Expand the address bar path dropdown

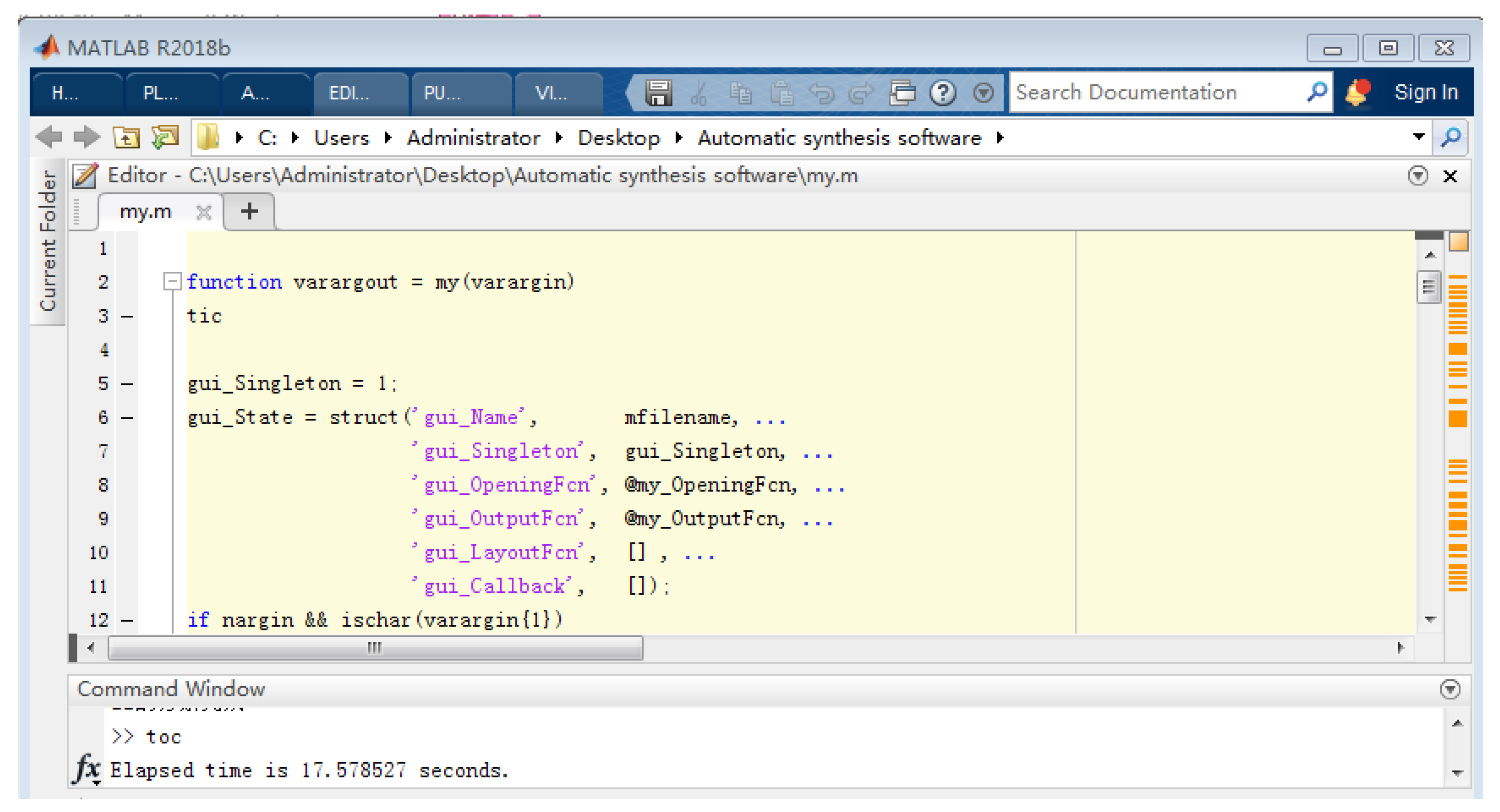coord(1418,137)
